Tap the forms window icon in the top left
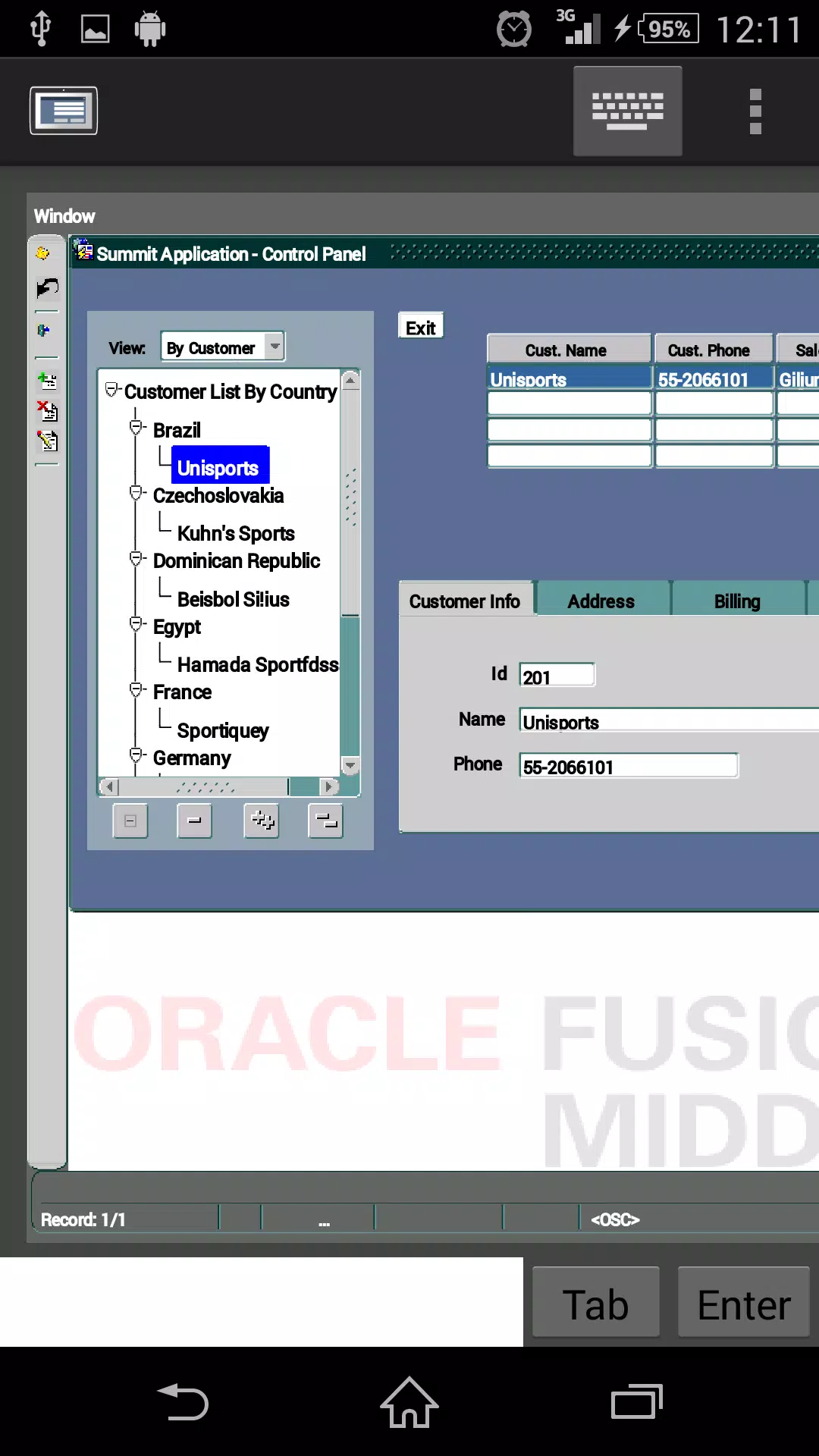This screenshot has width=819, height=1456. tap(64, 111)
